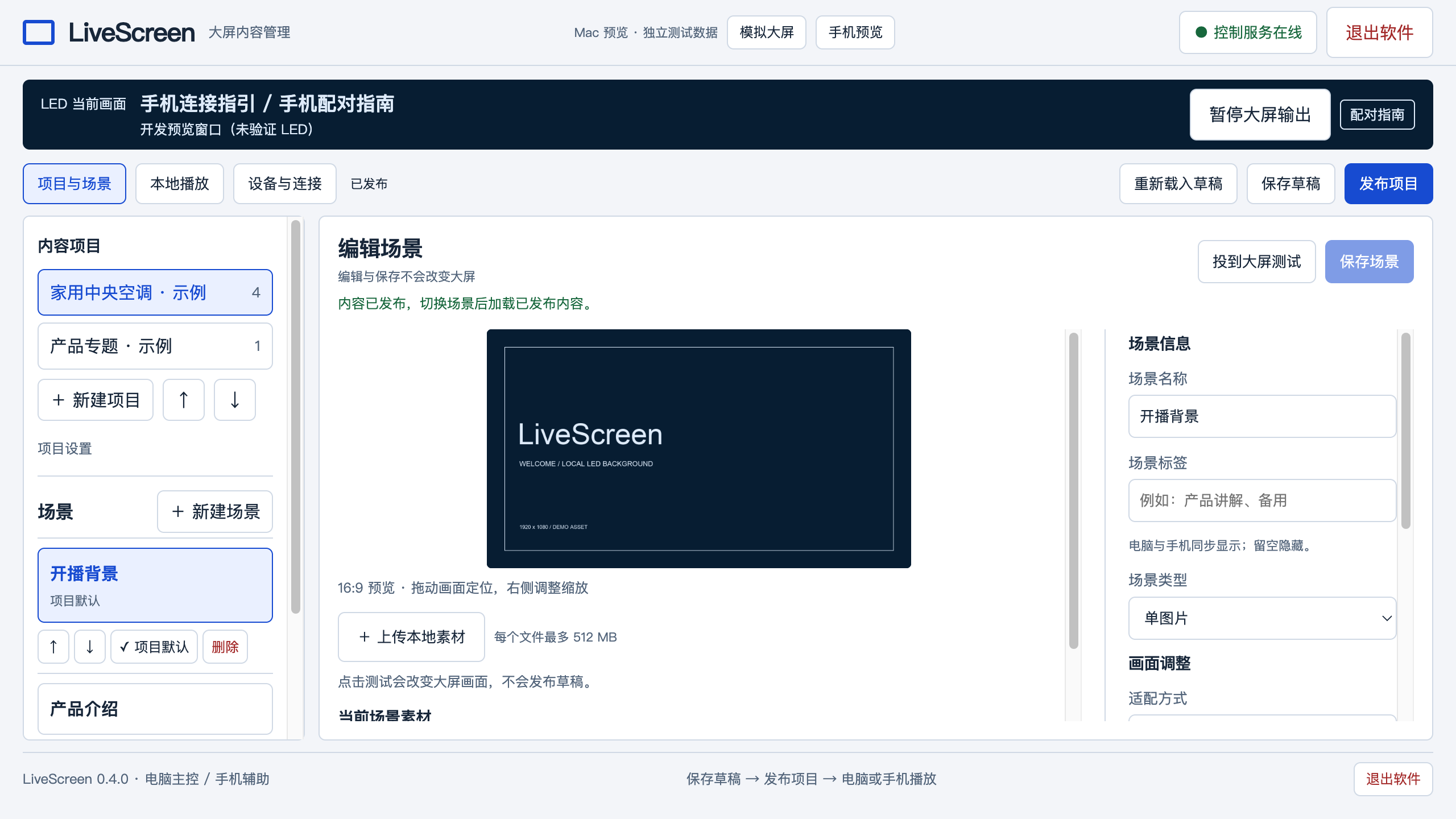Publish with 发布项目 button

point(1389,184)
